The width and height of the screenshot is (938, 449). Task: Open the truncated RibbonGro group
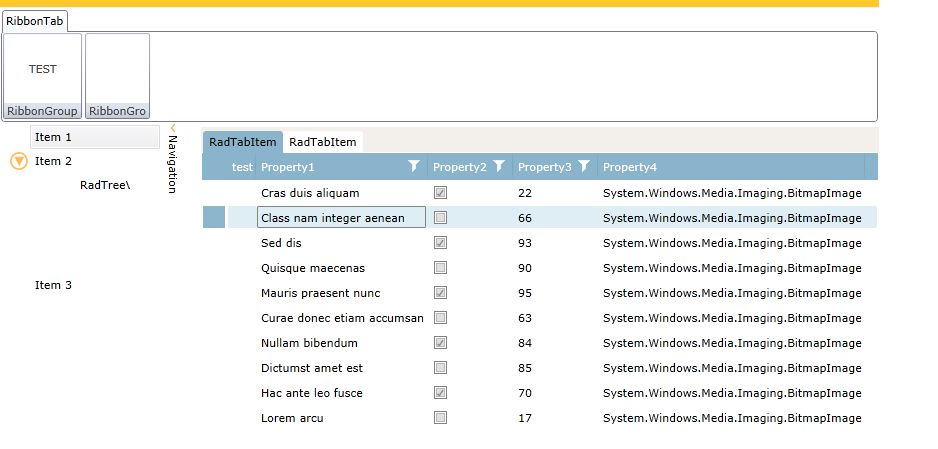[117, 111]
